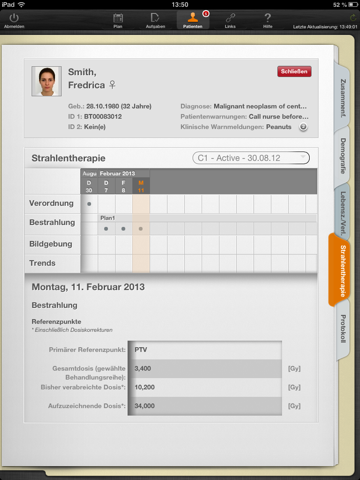
Task: Click the verabreichte Dosis value 10,200
Action: tap(144, 387)
